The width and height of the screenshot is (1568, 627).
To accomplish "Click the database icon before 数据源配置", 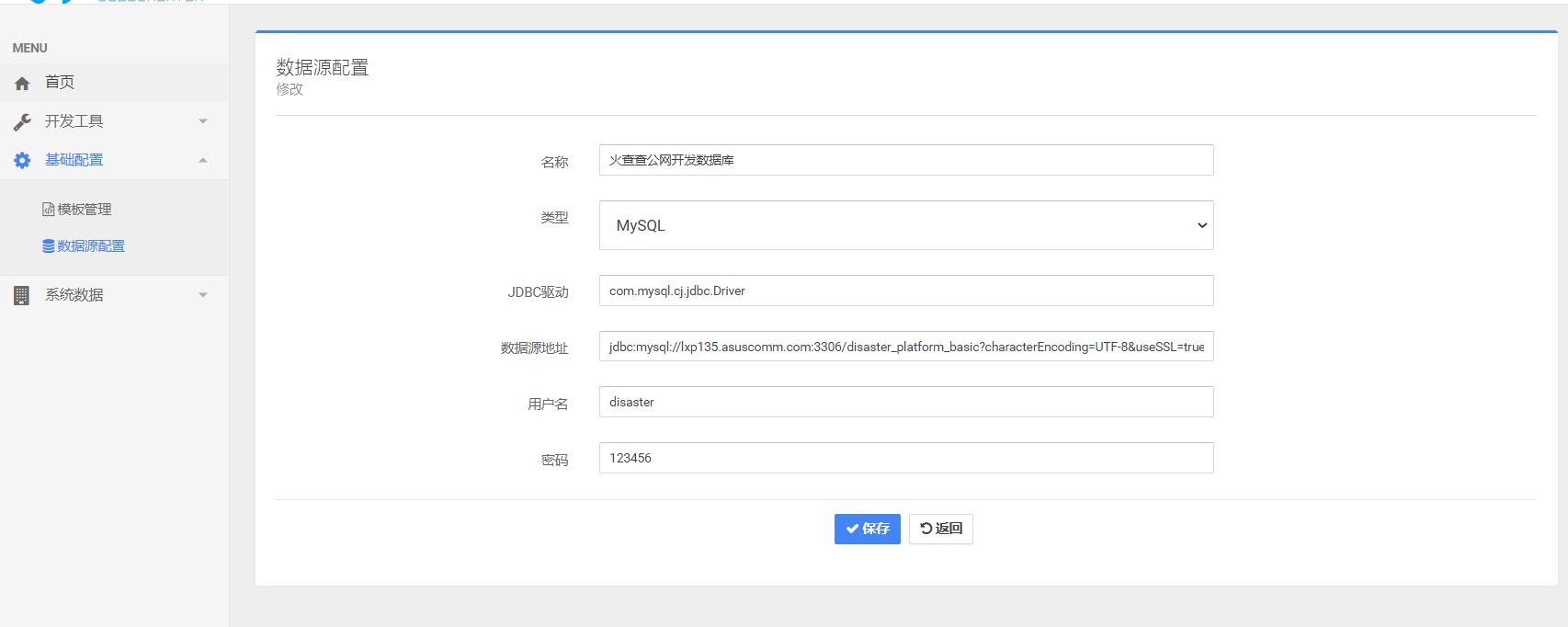I will coord(48,246).
